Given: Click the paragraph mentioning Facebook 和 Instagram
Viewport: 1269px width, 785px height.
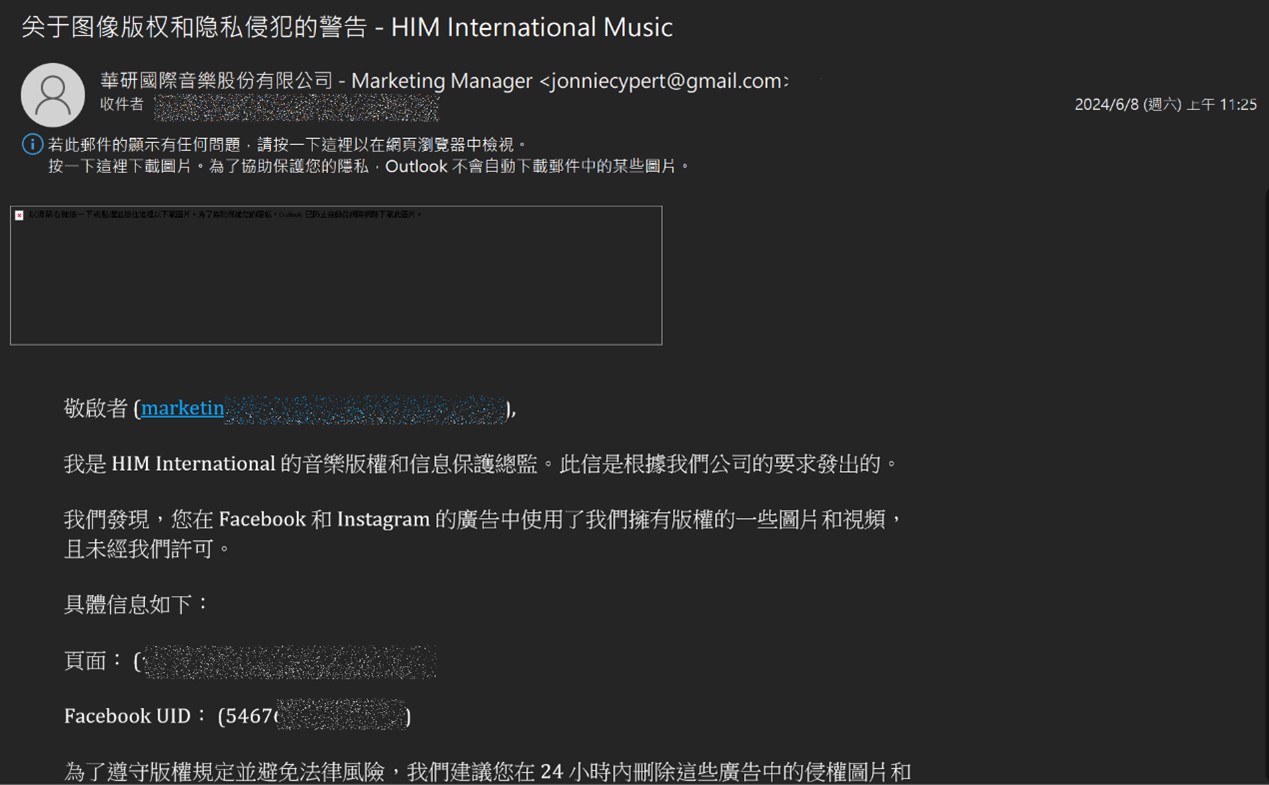Looking at the screenshot, I should [484, 534].
